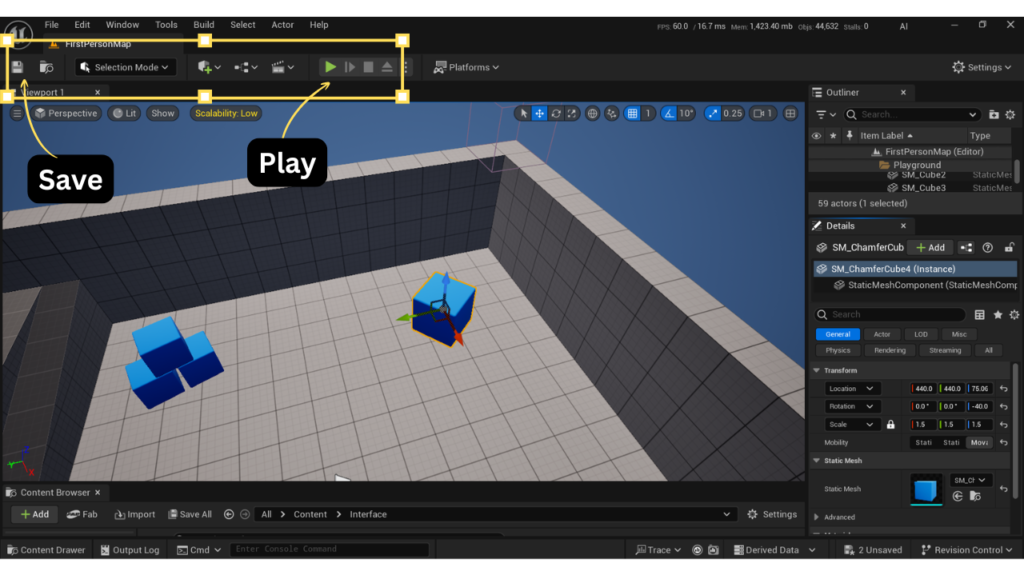Open the viewport Show flags menu
This screenshot has height=576, width=1024.
[x=163, y=114]
